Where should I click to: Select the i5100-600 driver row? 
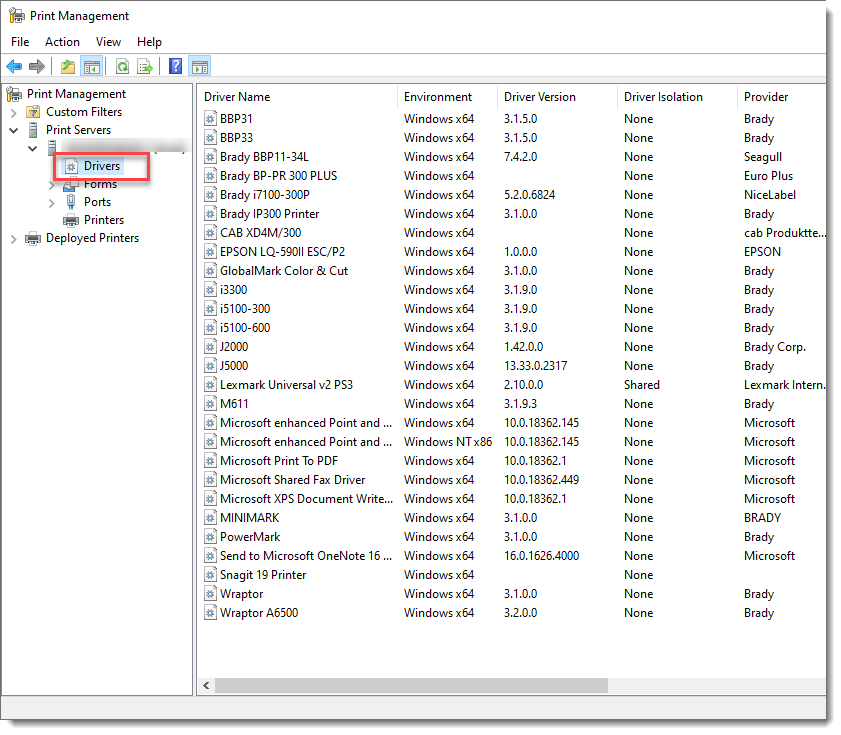(x=512, y=328)
